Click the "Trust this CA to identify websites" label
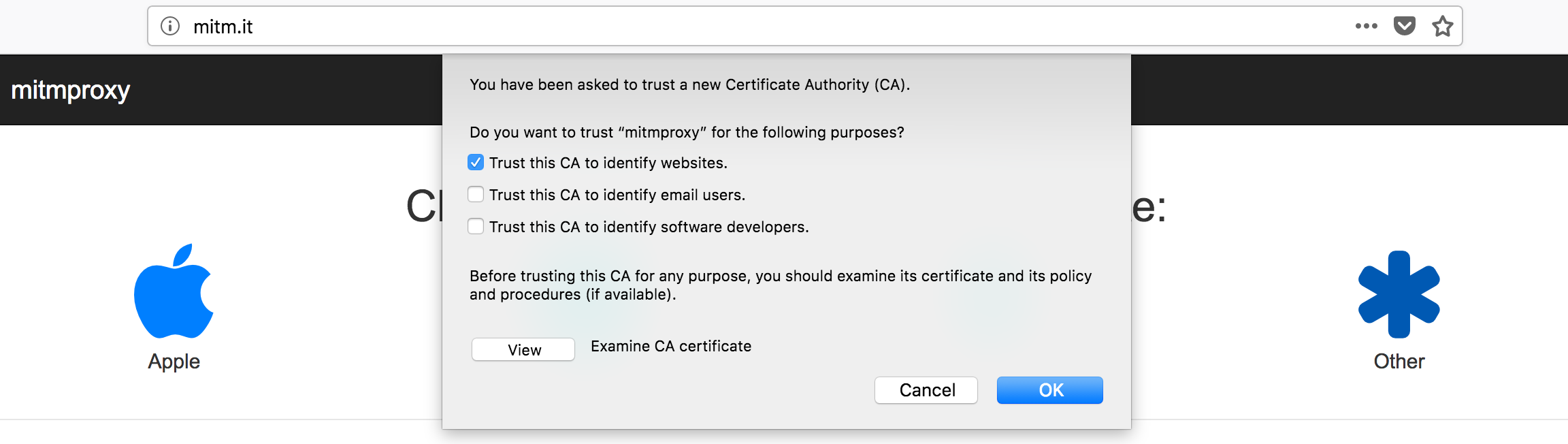This screenshot has height=444, width=1568. 608,163
